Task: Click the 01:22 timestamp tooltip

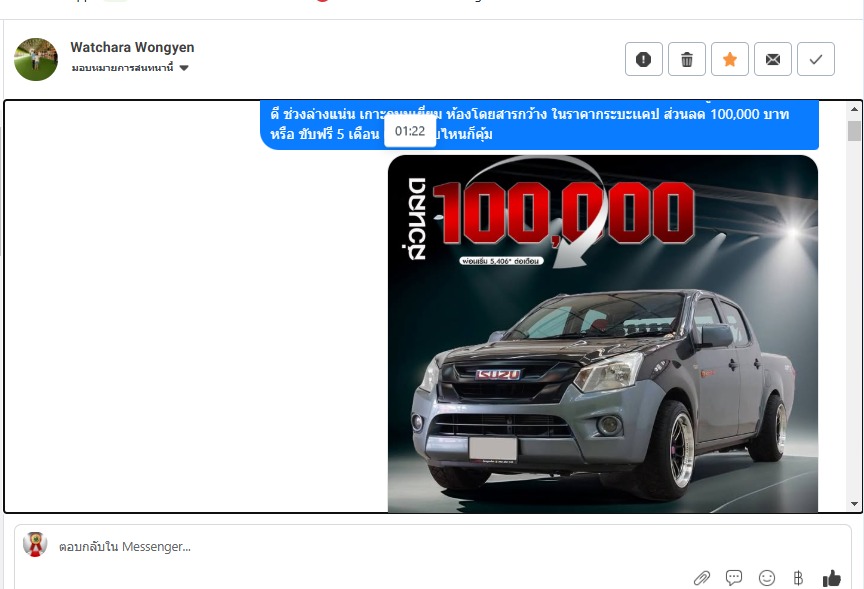Action: pos(410,131)
